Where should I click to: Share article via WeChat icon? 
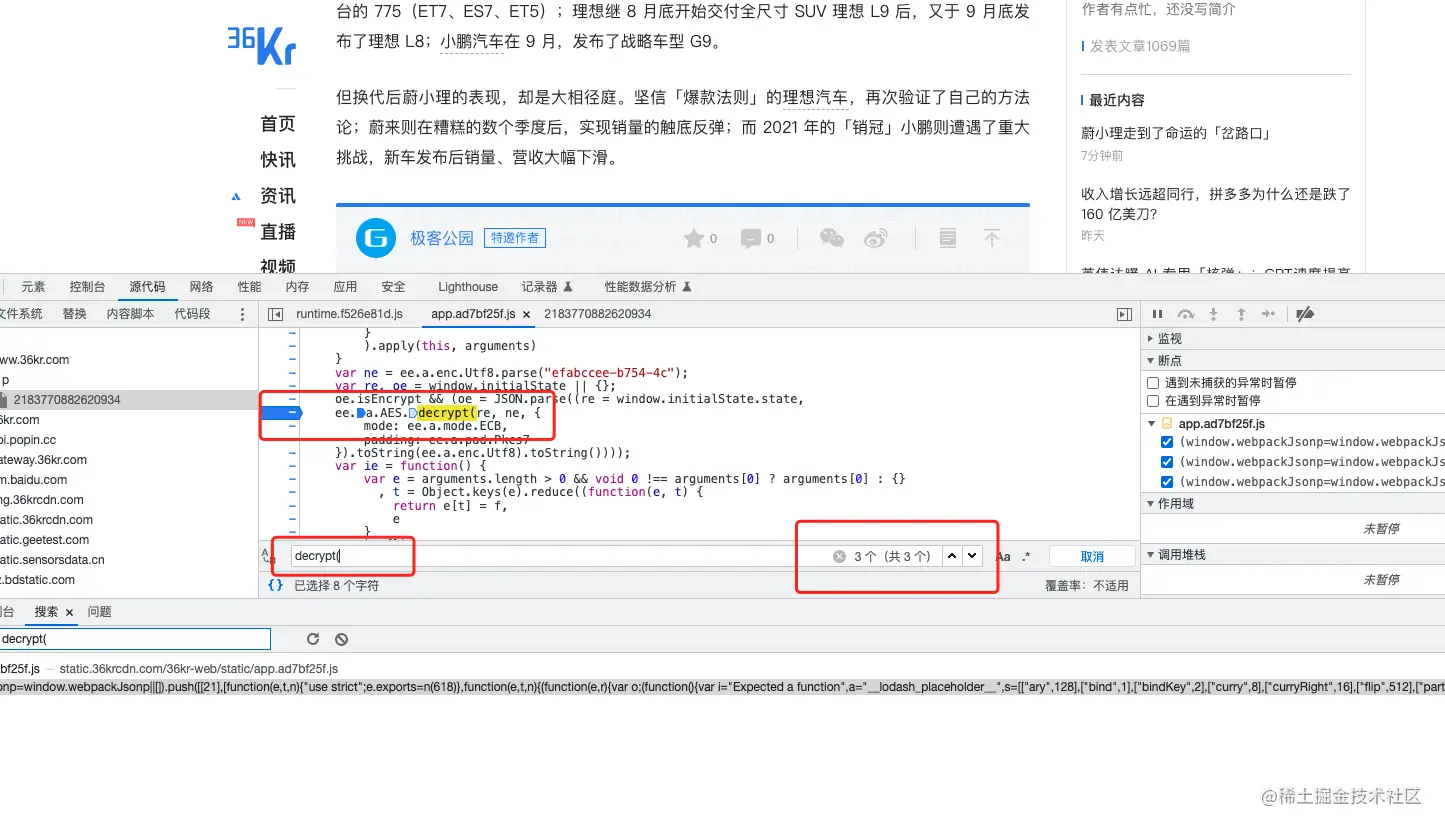click(x=831, y=238)
